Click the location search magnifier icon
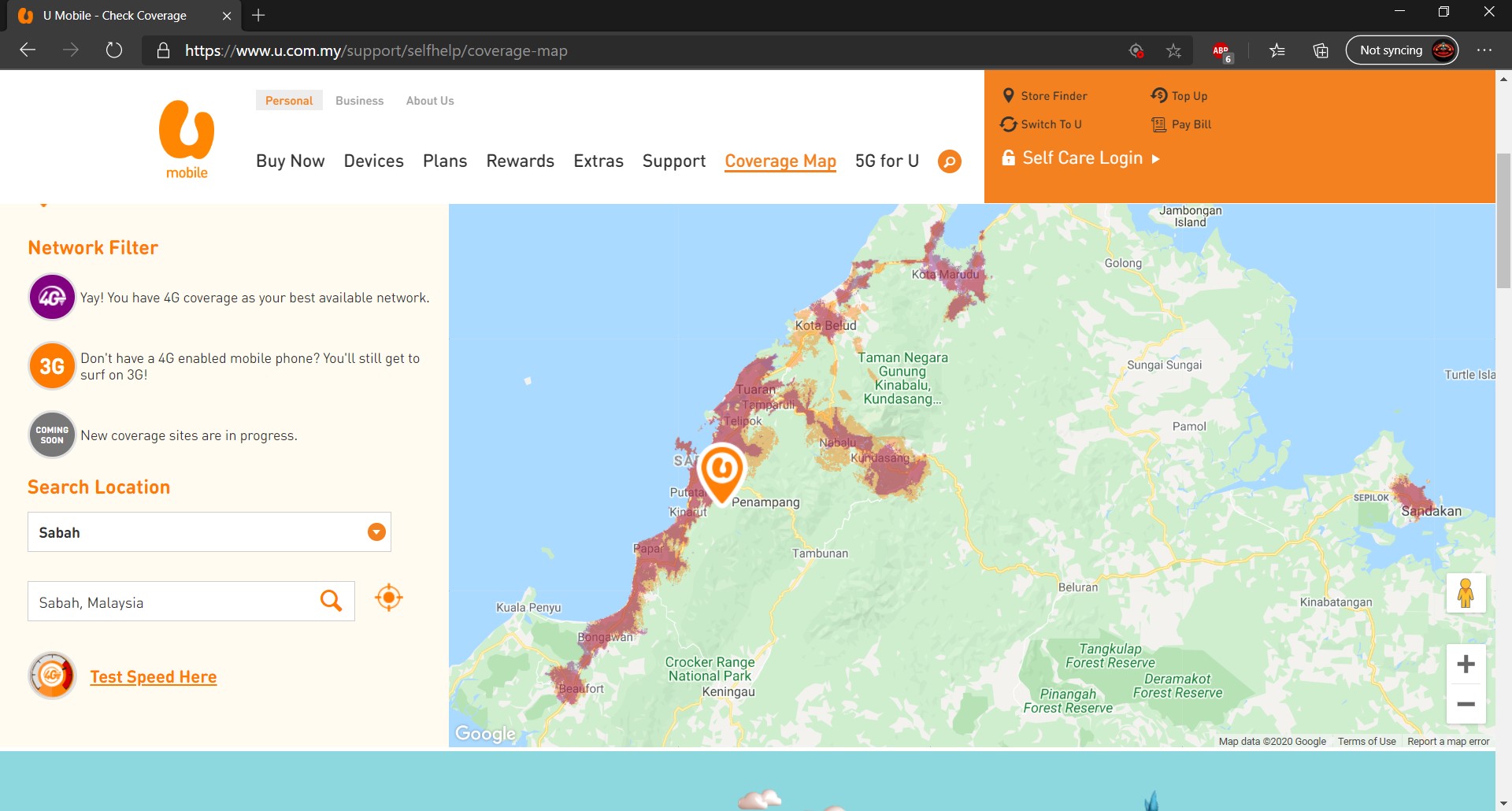Image resolution: width=1512 pixels, height=811 pixels. pos(331,602)
